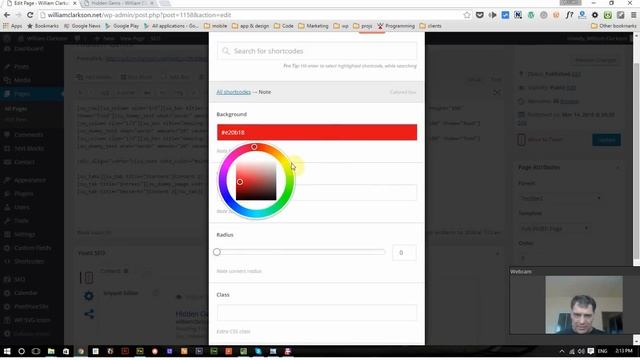Click the volume icon in system tray
The width and height of the screenshot is (640, 360).
coord(581,351)
